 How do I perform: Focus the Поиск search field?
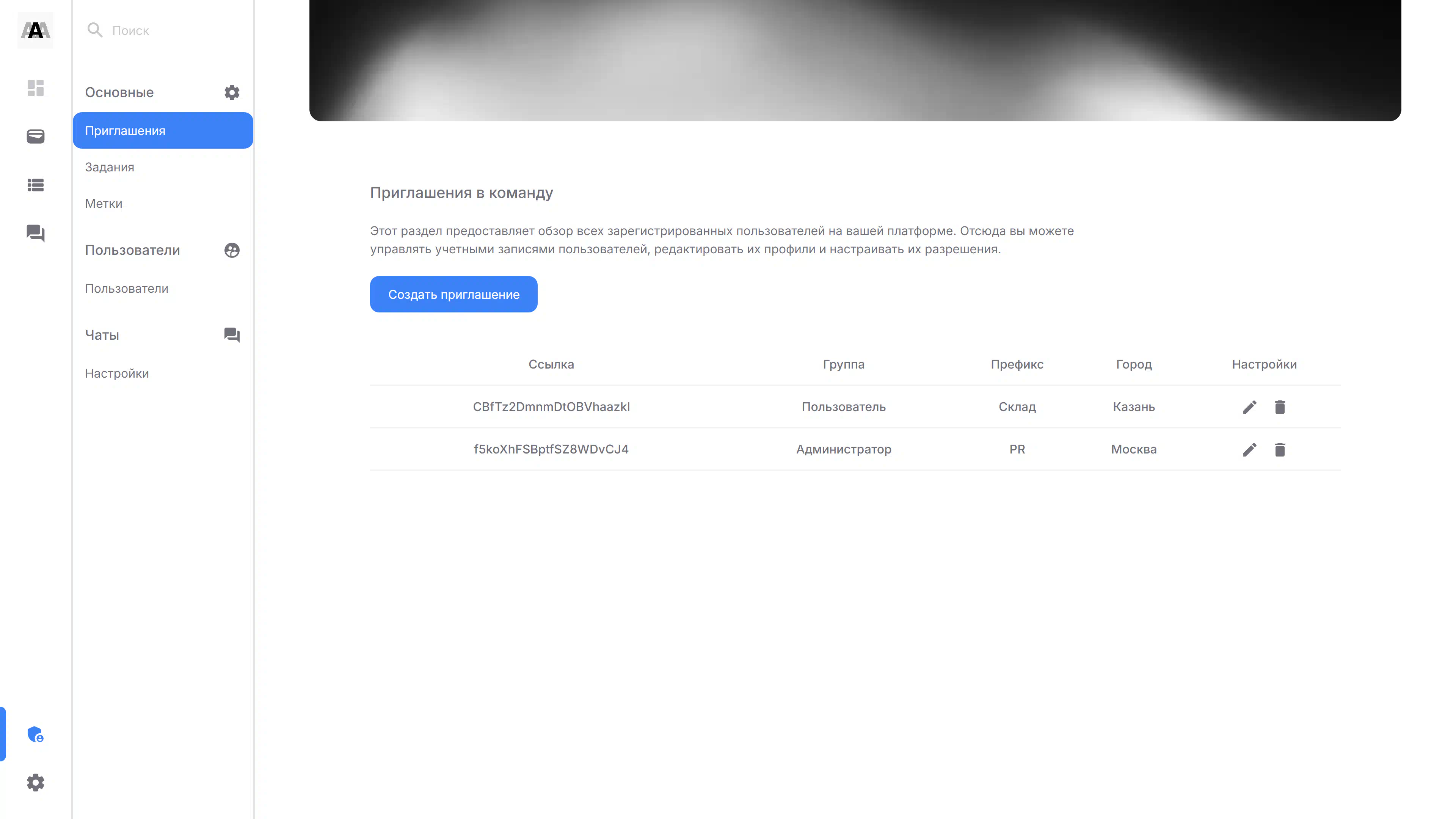pyautogui.click(x=163, y=30)
